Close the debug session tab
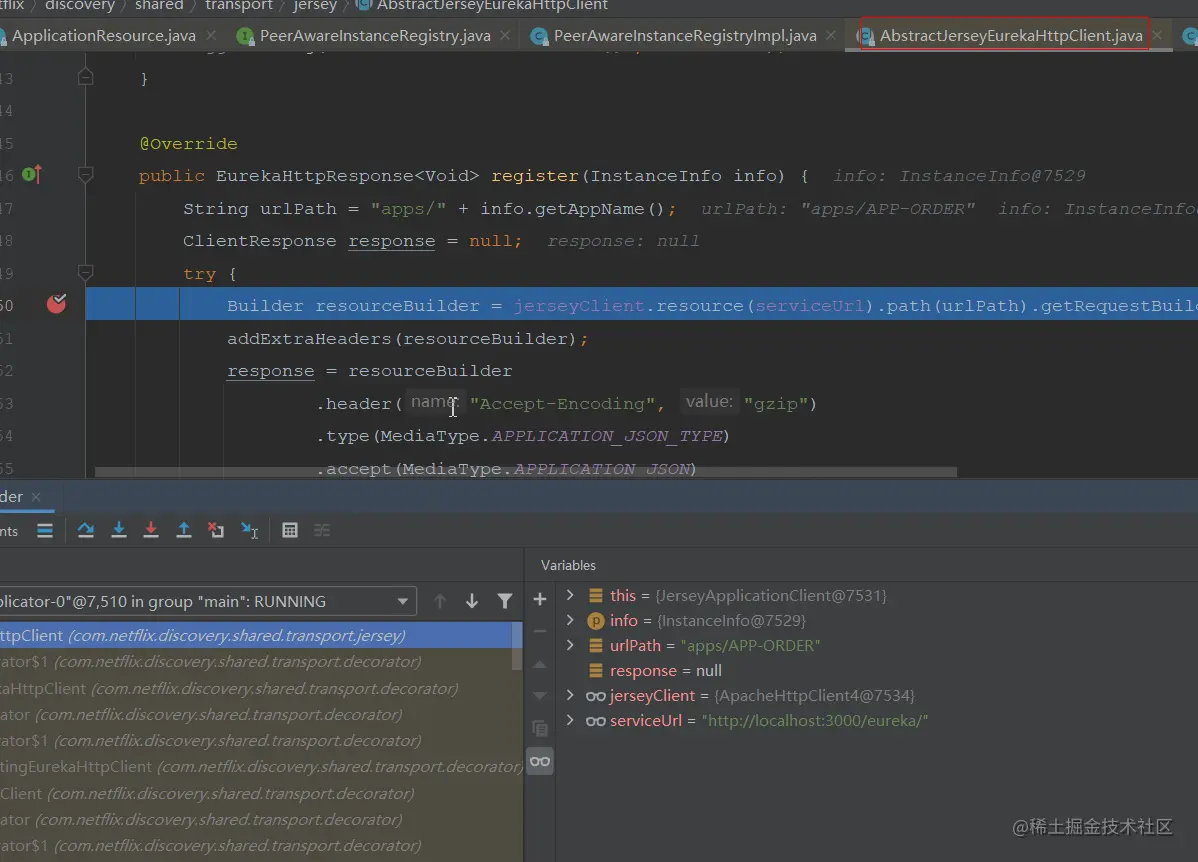 click(36, 497)
